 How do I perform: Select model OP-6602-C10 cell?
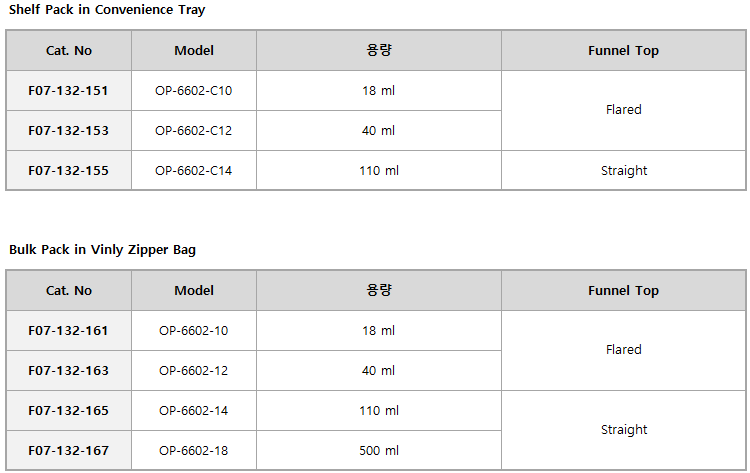(x=194, y=91)
